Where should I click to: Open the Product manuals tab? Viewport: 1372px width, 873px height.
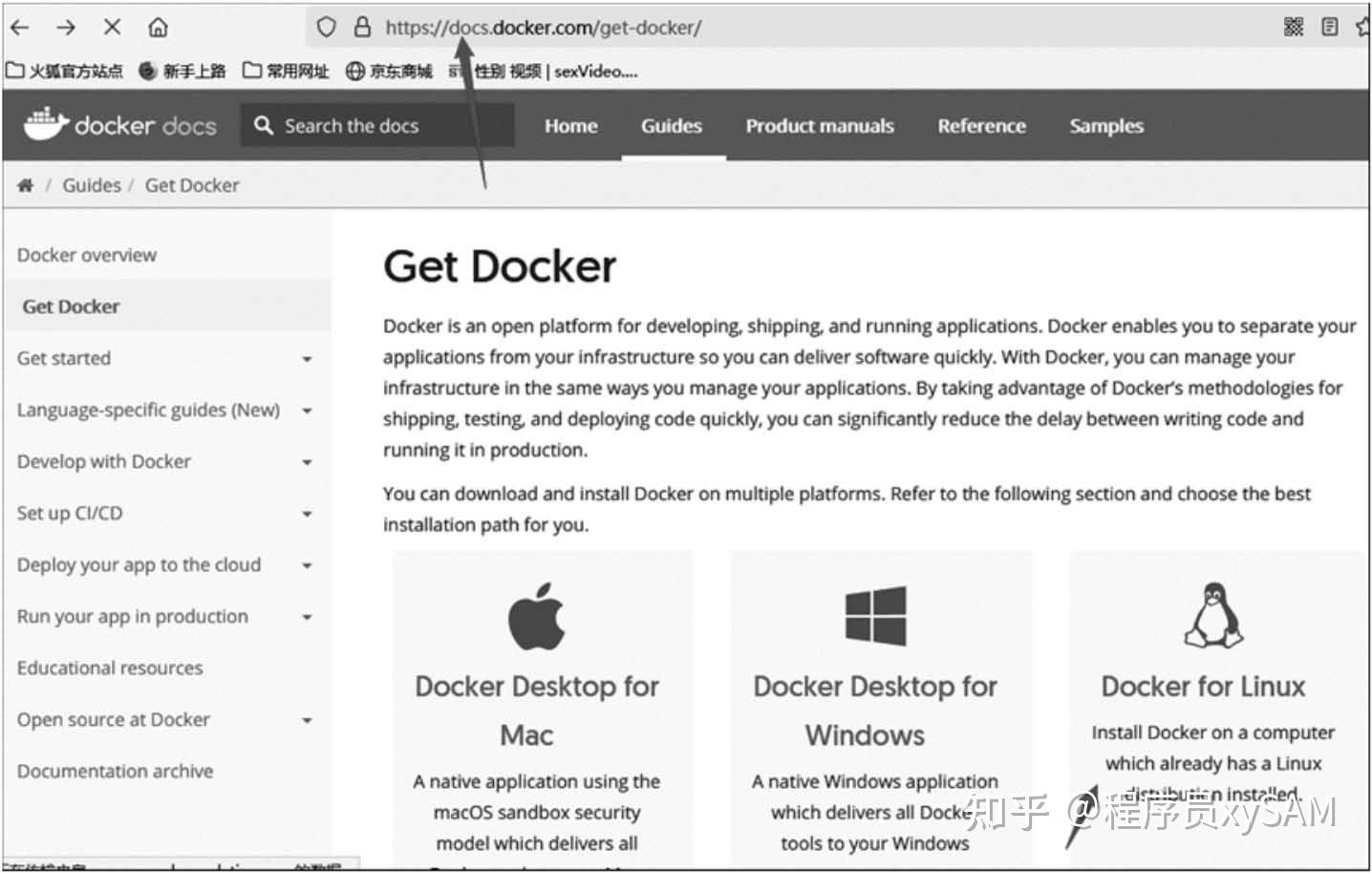pos(820,126)
